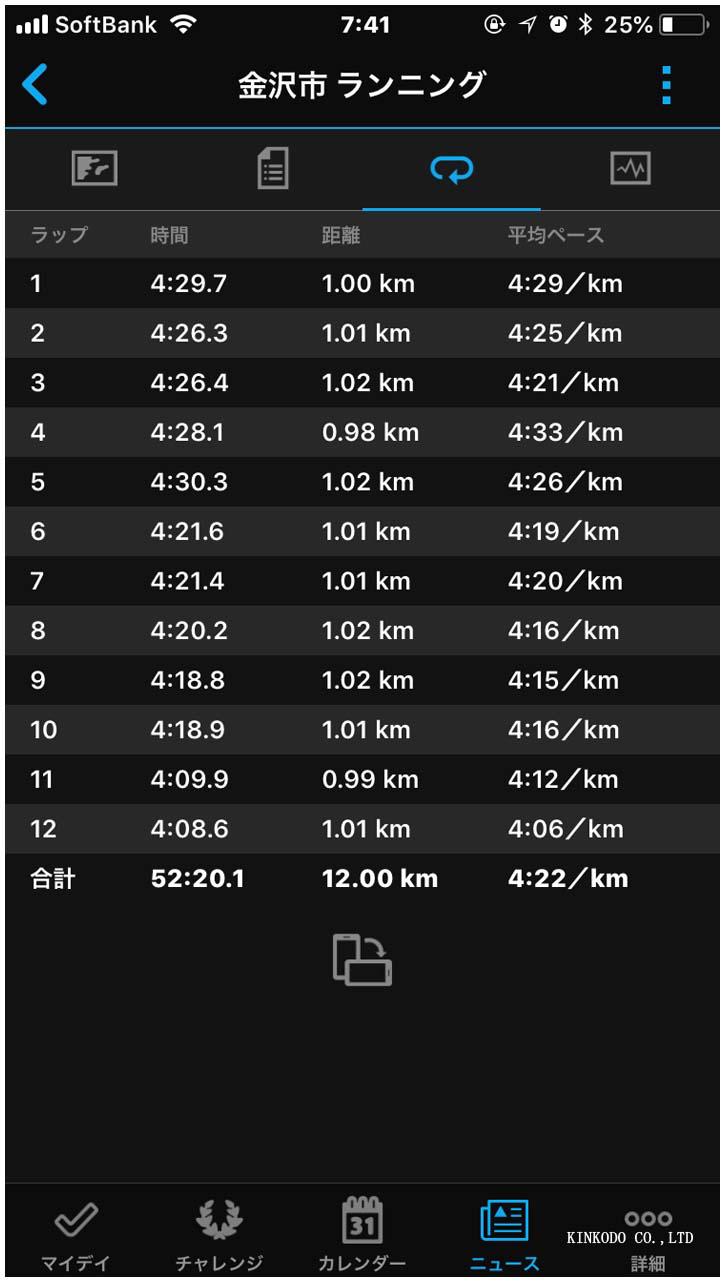The height and width of the screenshot is (1282, 725).
Task: Tap the blue back arrow
Action: 35,85
